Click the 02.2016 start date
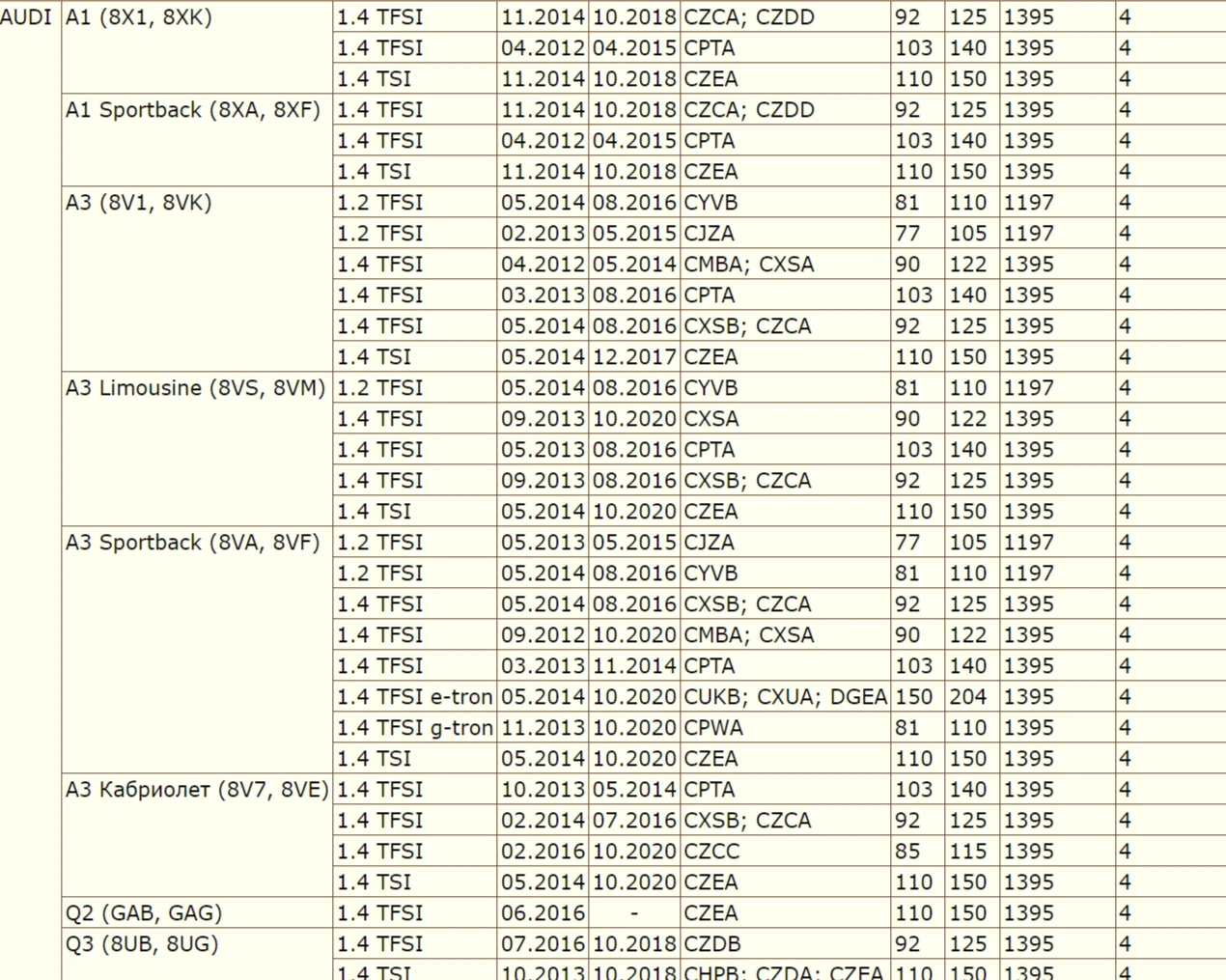This screenshot has width=1226, height=980. pos(543,852)
